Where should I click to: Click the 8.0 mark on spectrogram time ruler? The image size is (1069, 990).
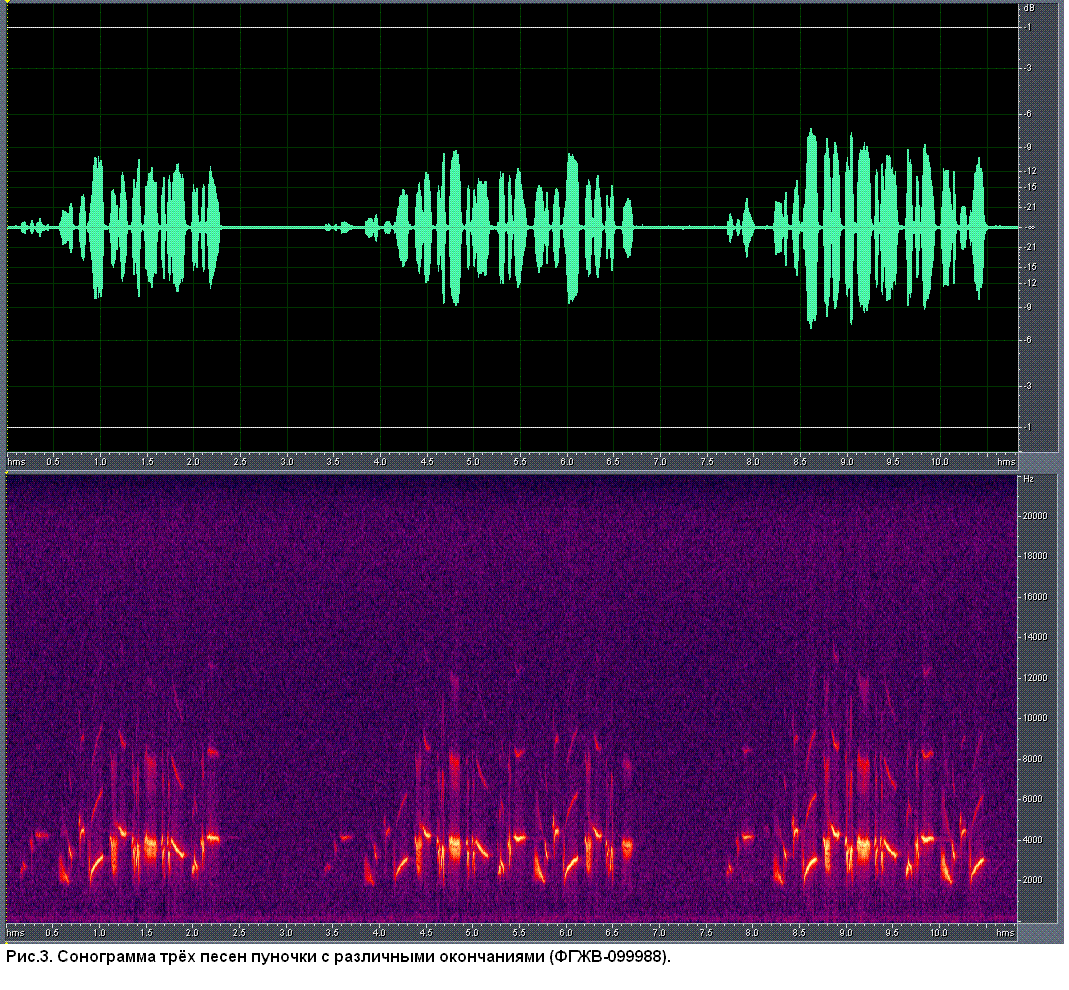point(752,935)
